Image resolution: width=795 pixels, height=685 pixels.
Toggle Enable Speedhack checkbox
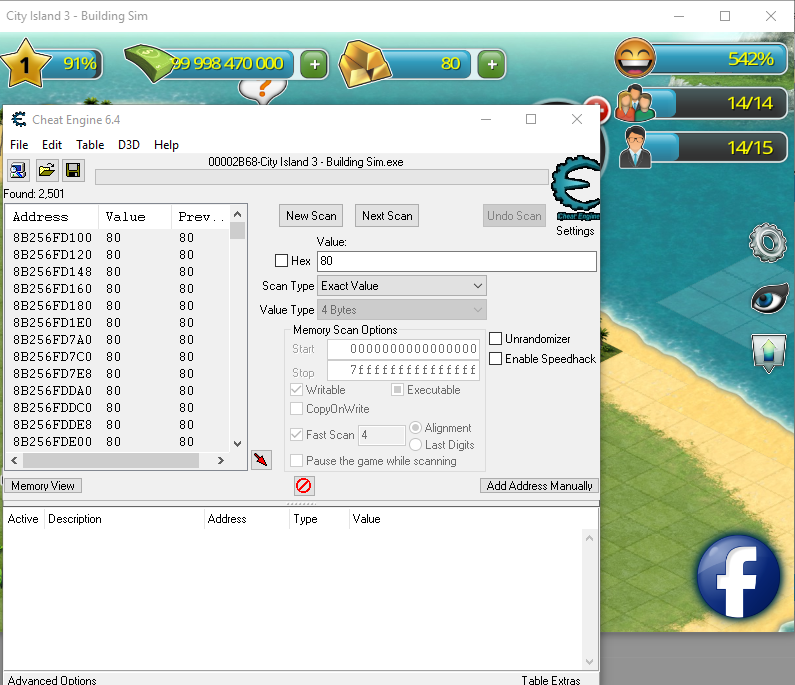[x=495, y=359]
